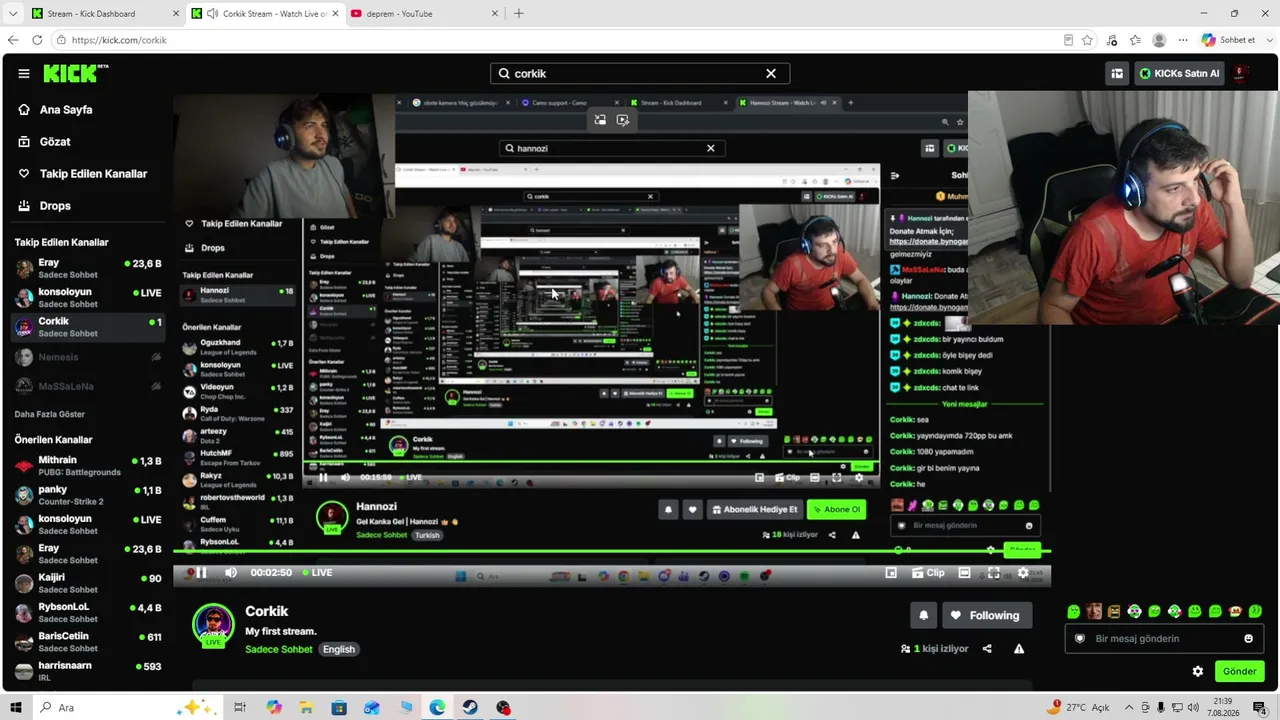1280x720 pixels.
Task: Click the chat message input field
Action: tap(1163, 639)
